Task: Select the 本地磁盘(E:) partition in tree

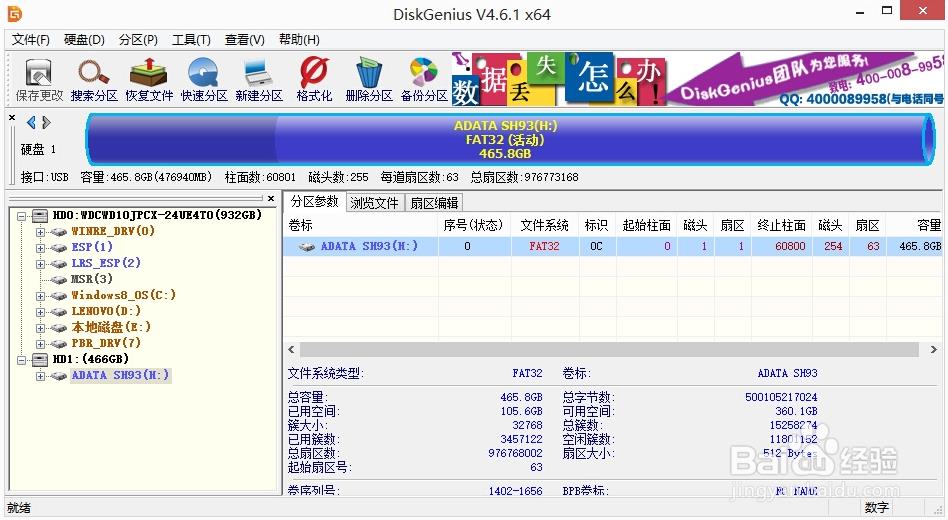Action: (x=110, y=327)
